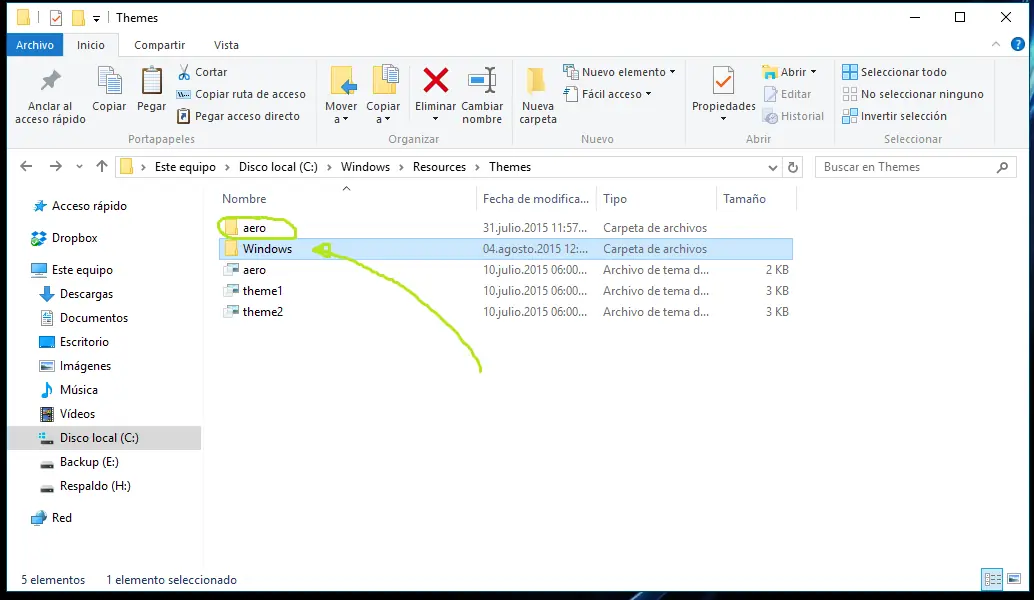The image size is (1034, 600).
Task: Click Invertir selección
Action: tap(894, 116)
